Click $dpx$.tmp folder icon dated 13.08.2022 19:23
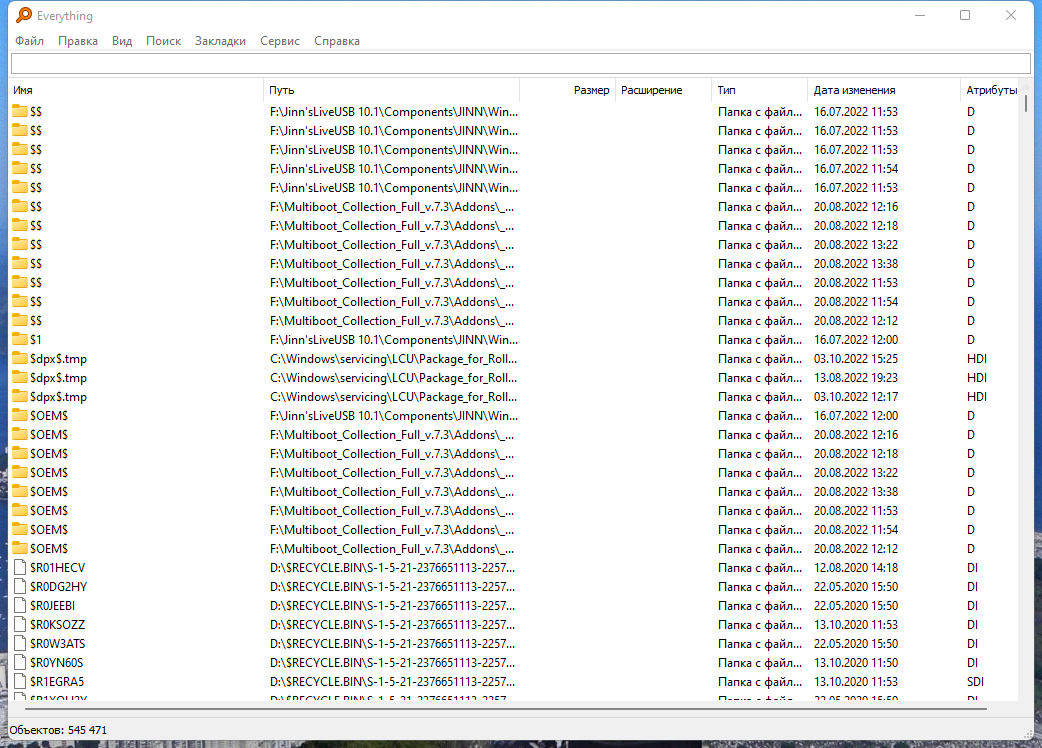The height and width of the screenshot is (748, 1042). (x=20, y=377)
